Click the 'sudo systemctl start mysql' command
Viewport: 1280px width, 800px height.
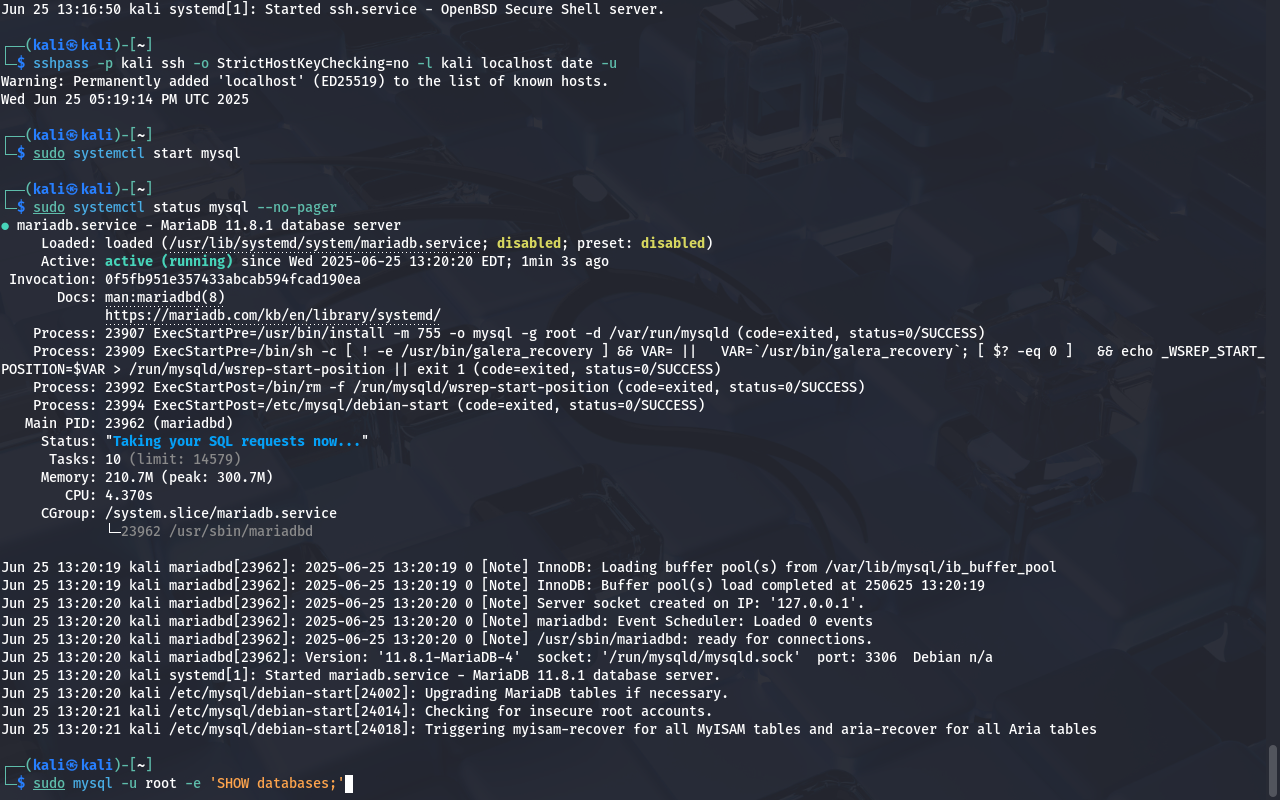coord(137,153)
